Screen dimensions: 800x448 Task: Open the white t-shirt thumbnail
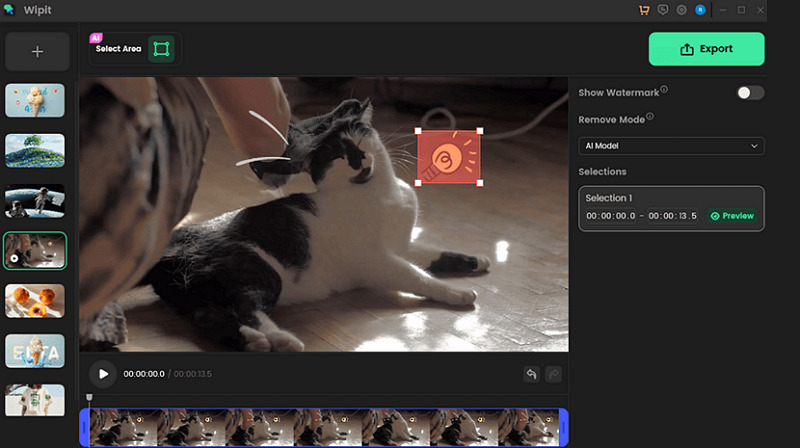click(35, 400)
